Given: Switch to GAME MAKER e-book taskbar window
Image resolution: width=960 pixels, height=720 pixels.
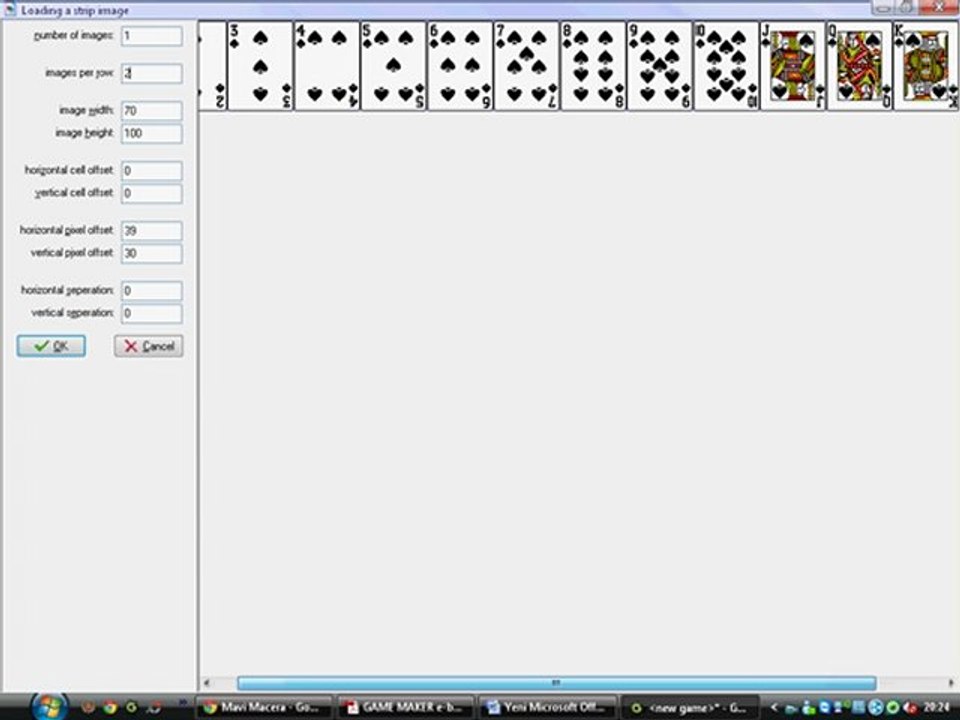Looking at the screenshot, I should [x=406, y=707].
